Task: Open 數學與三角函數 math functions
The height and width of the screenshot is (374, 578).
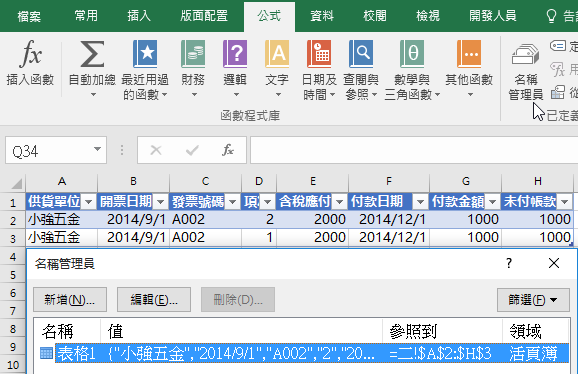Action: click(412, 54)
